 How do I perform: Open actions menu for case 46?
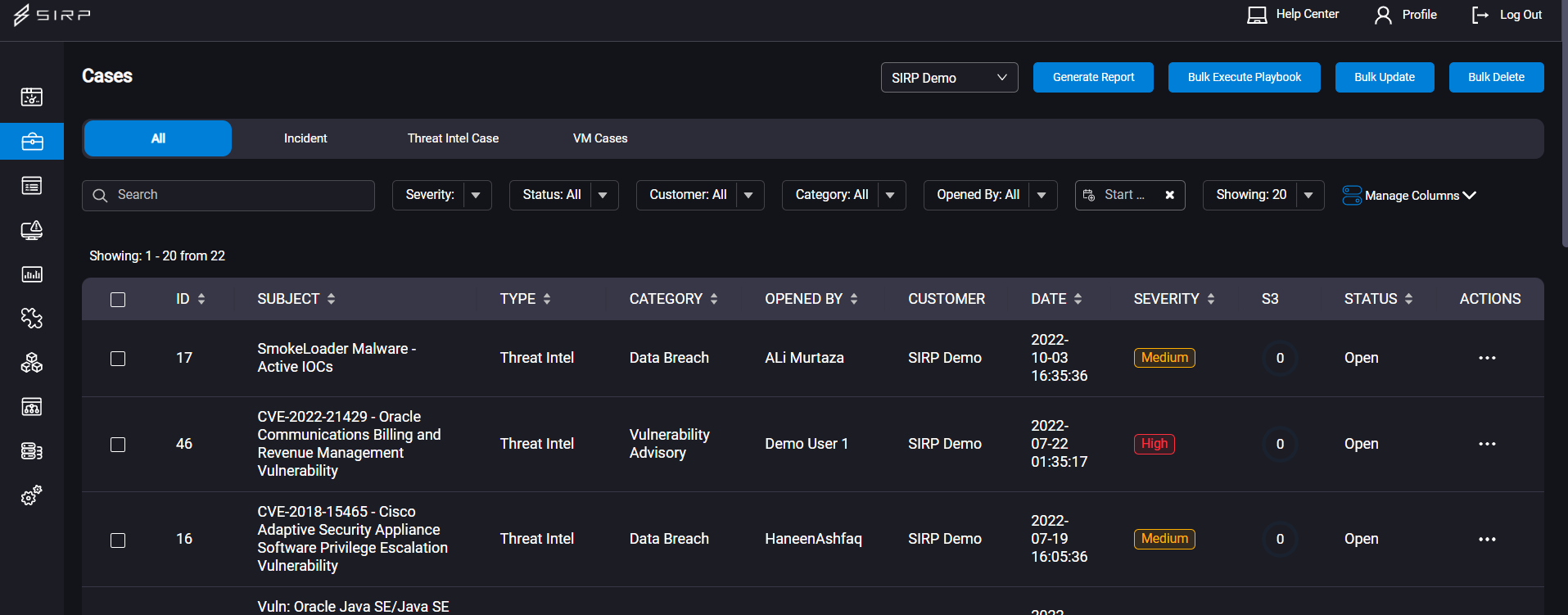point(1487,444)
